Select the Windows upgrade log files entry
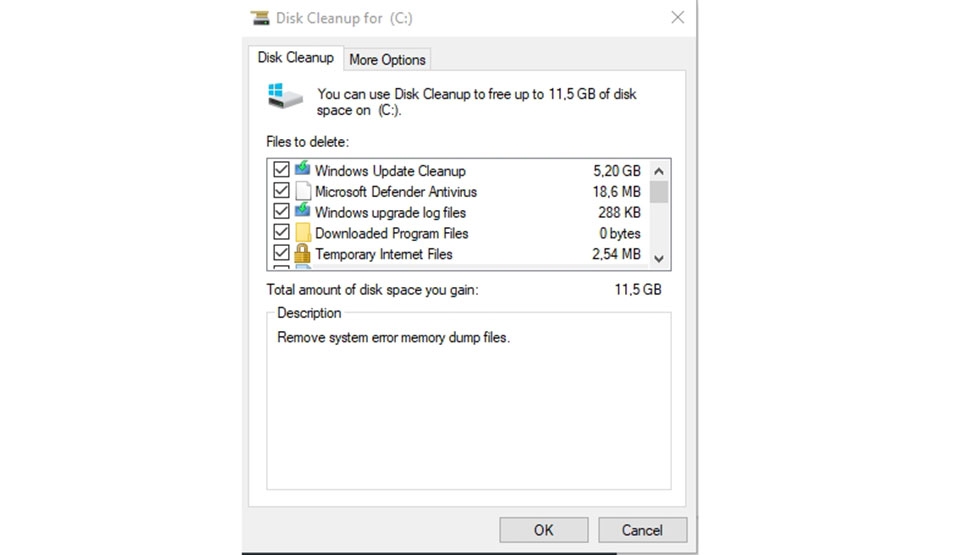960x555 pixels. pyautogui.click(x=390, y=212)
